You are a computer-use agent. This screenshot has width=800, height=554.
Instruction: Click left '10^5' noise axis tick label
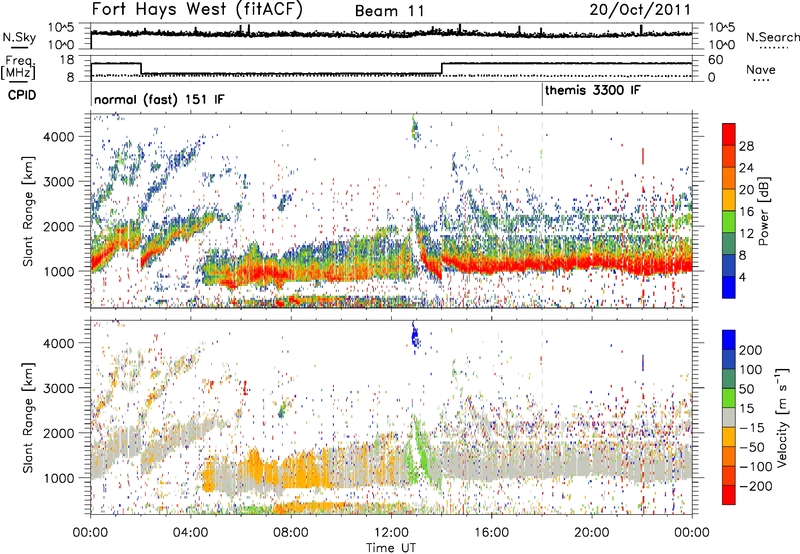[61, 28]
